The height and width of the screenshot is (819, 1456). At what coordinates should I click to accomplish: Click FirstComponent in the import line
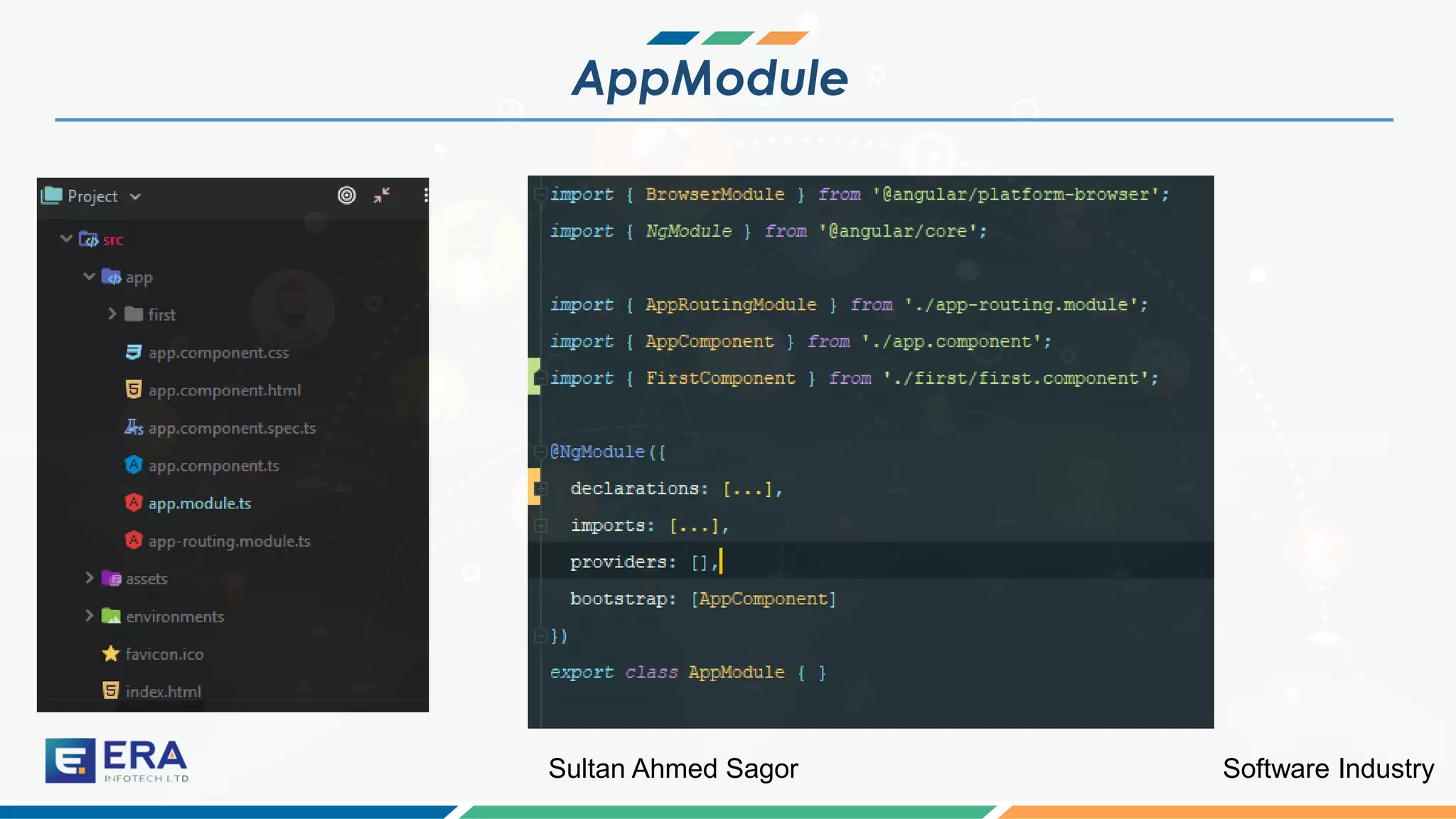click(720, 378)
